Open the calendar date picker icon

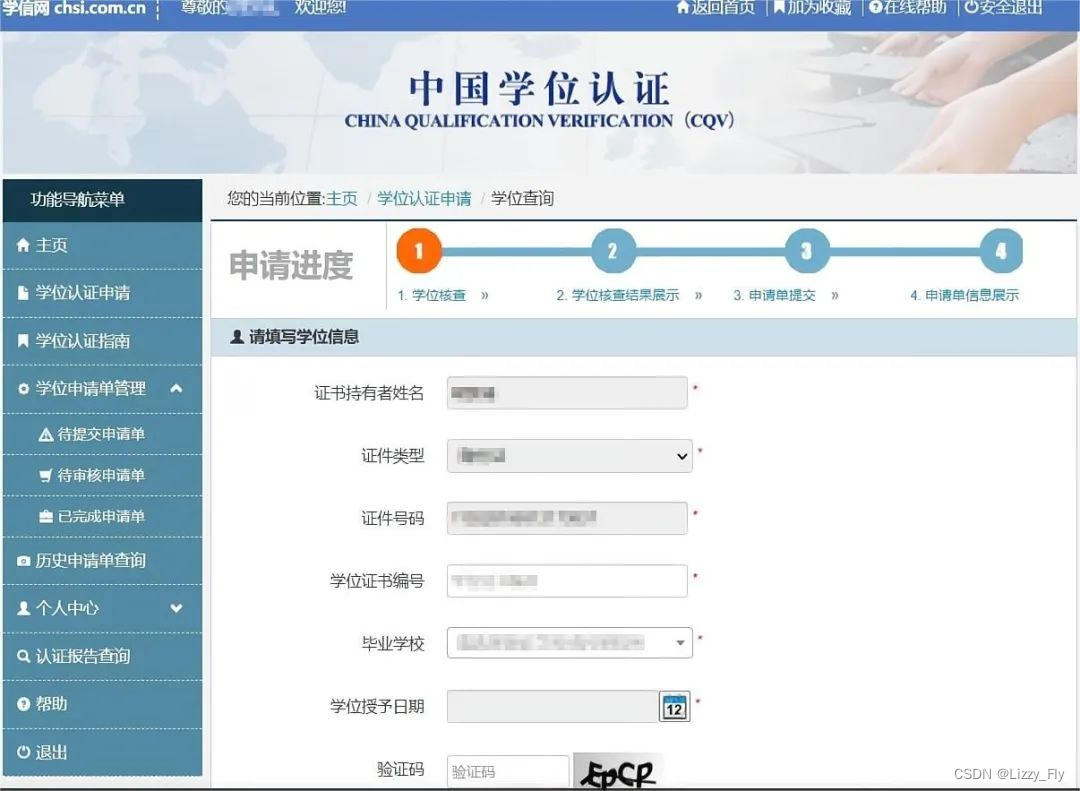tap(674, 707)
